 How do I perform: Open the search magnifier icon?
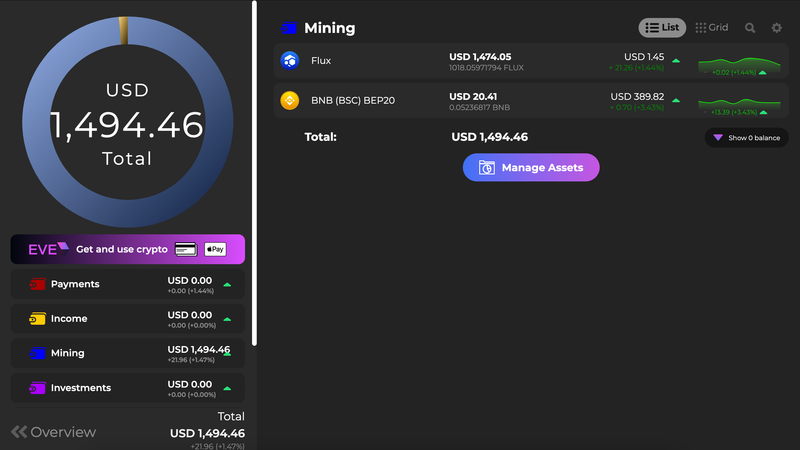pyautogui.click(x=750, y=28)
